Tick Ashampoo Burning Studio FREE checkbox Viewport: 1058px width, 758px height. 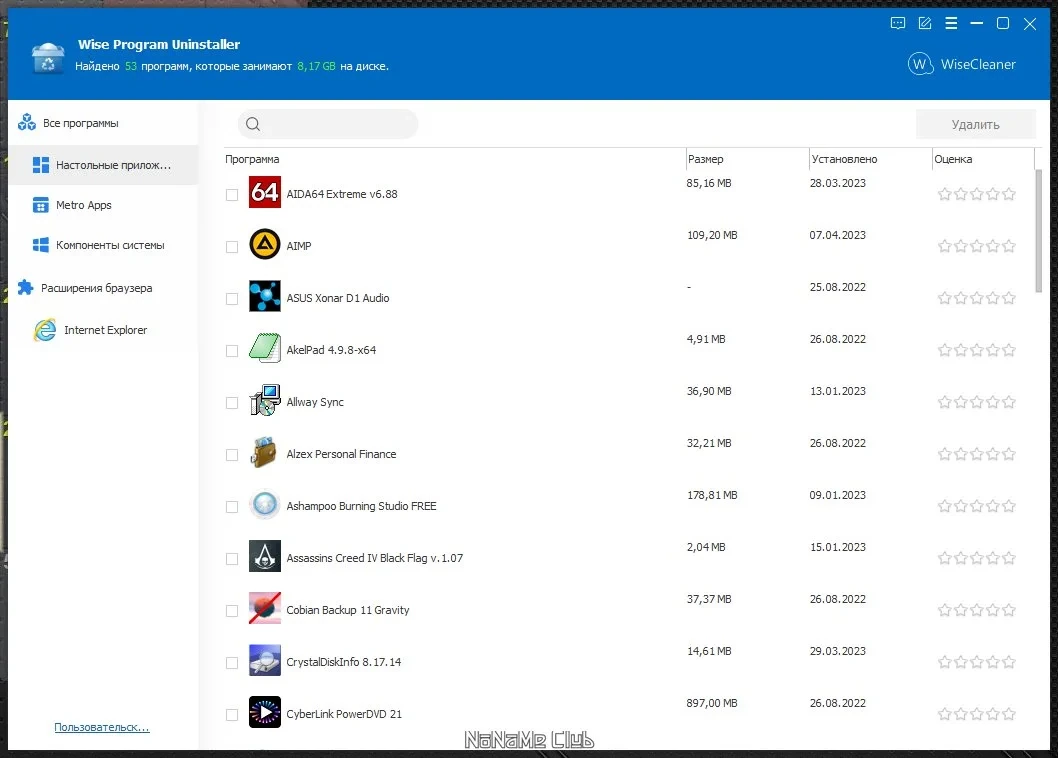click(232, 507)
